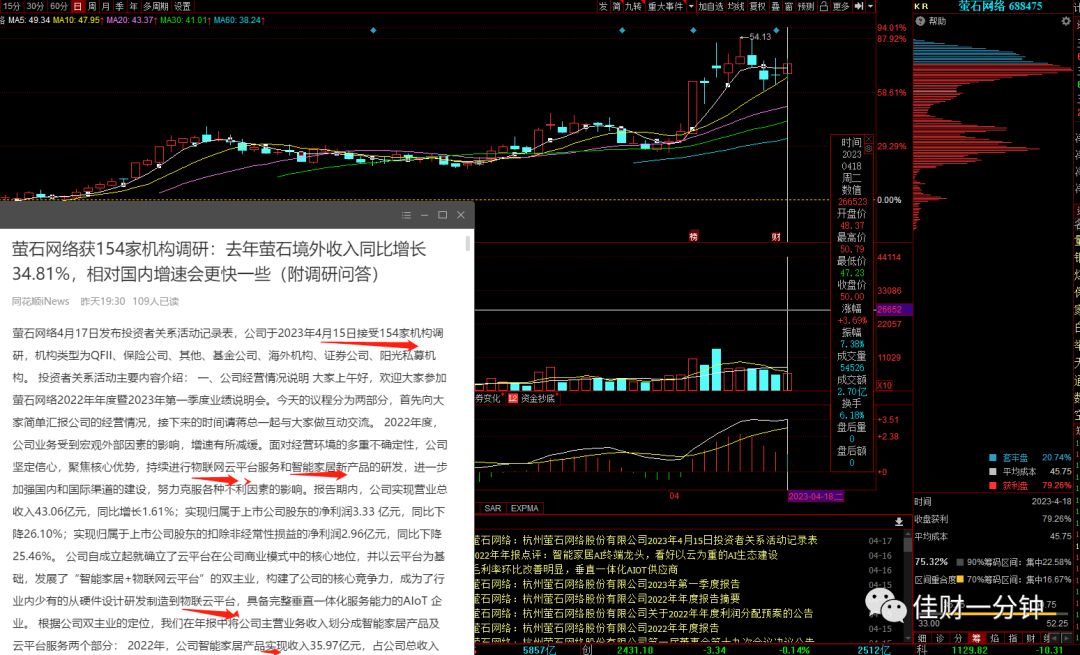Switch chart to 60分 period

click(x=59, y=6)
